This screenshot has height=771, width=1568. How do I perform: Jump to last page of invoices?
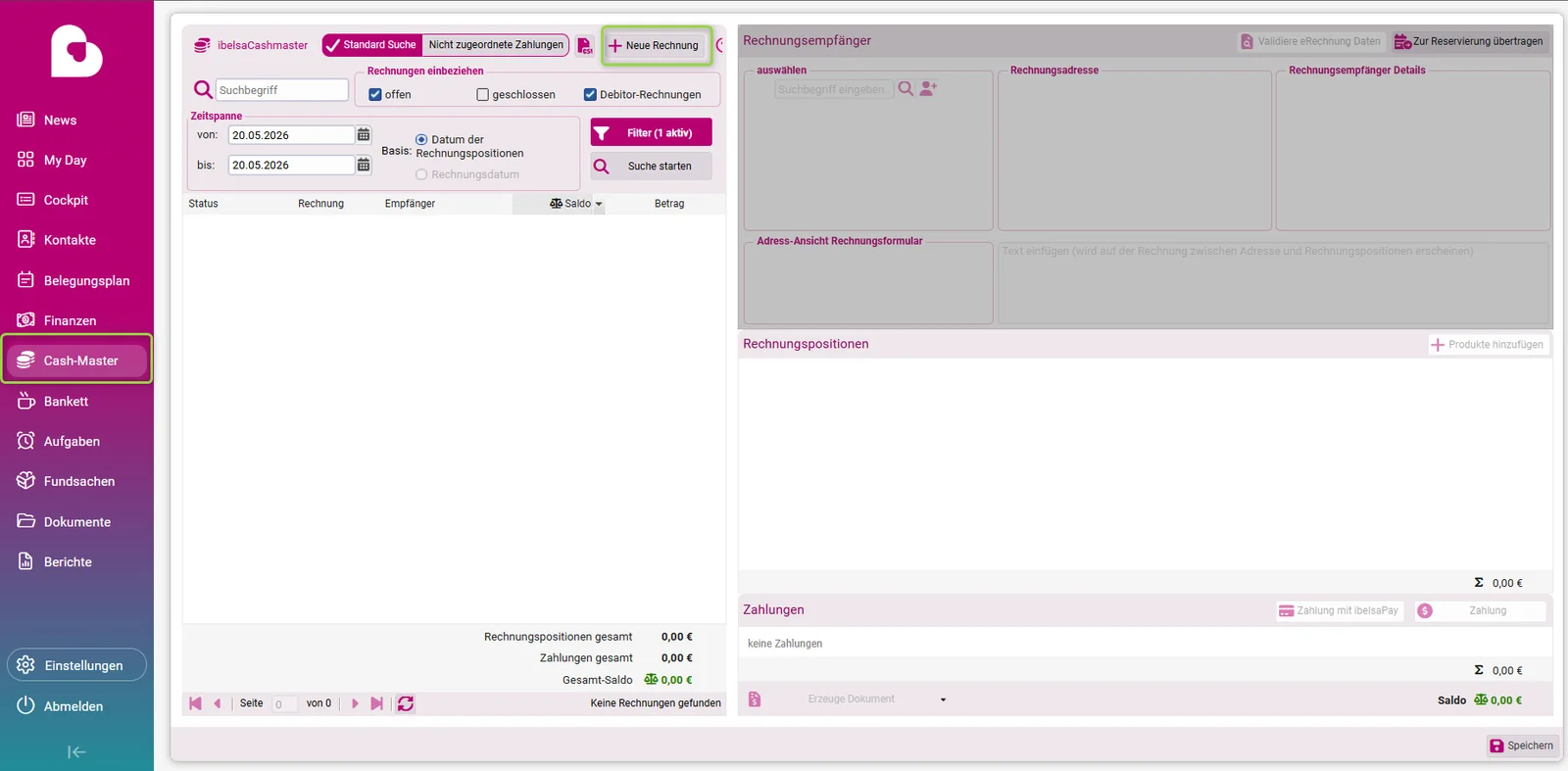(x=376, y=703)
